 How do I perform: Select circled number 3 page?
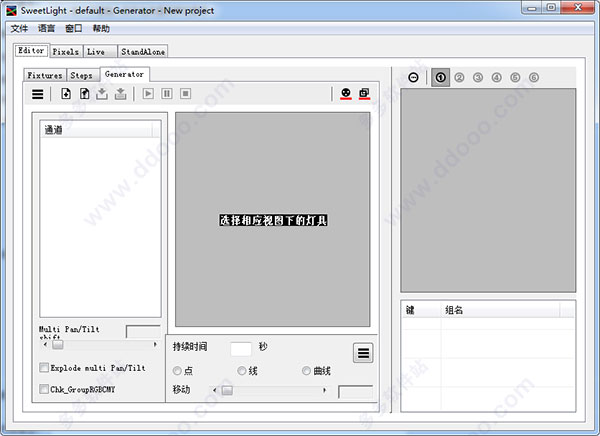478,78
